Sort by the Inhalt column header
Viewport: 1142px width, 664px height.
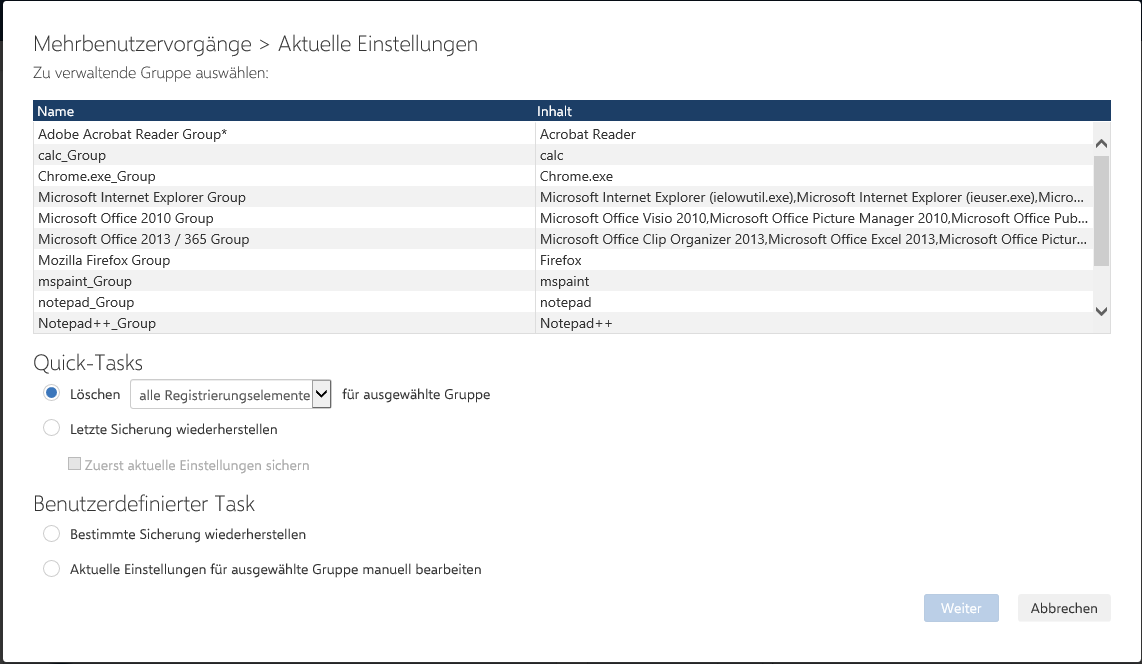(x=822, y=111)
